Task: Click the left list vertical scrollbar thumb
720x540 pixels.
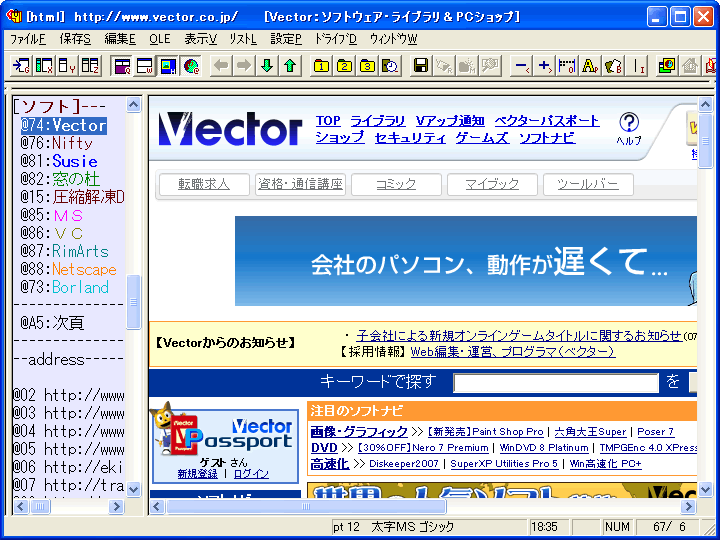Action: click(x=134, y=302)
